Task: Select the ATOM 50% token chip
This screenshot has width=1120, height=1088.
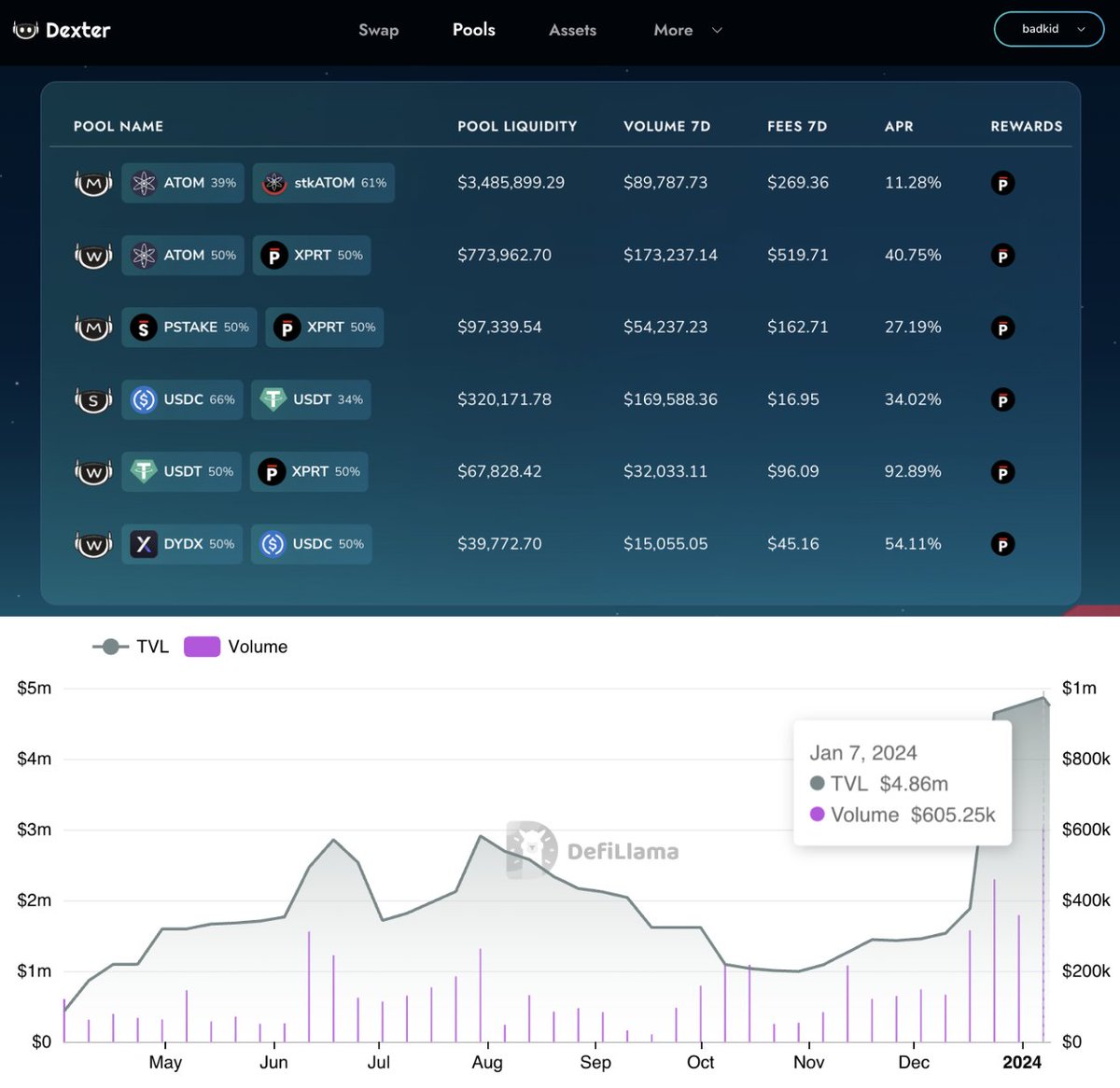Action: coord(183,255)
